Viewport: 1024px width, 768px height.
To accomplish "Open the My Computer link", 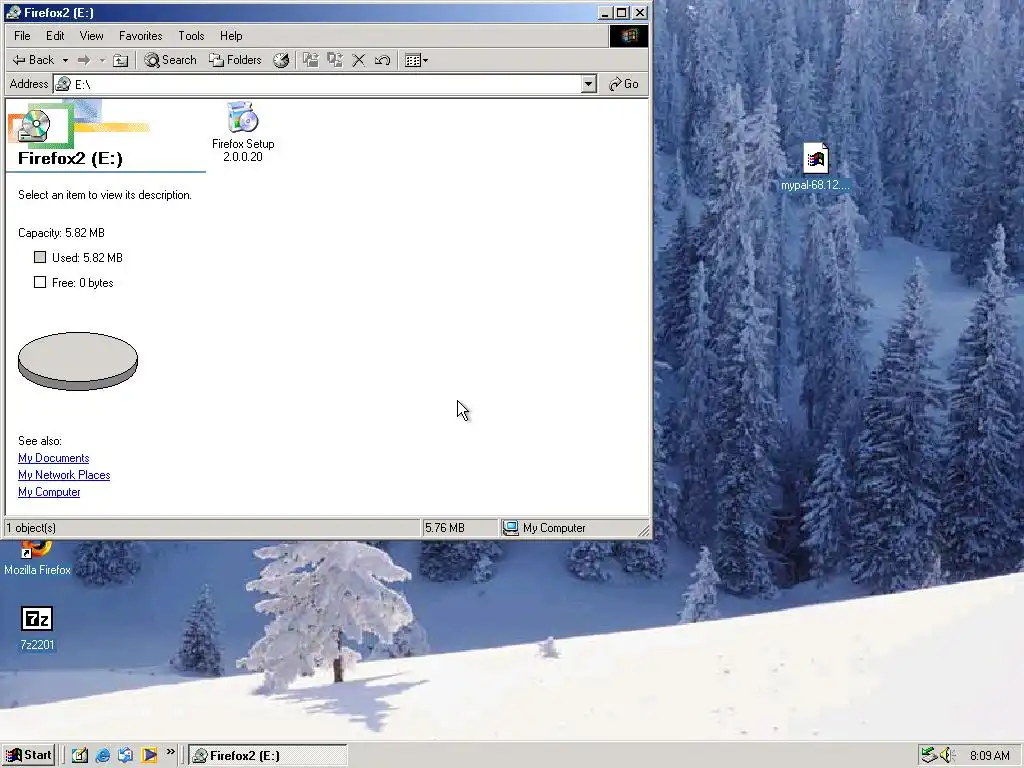I will click(49, 492).
